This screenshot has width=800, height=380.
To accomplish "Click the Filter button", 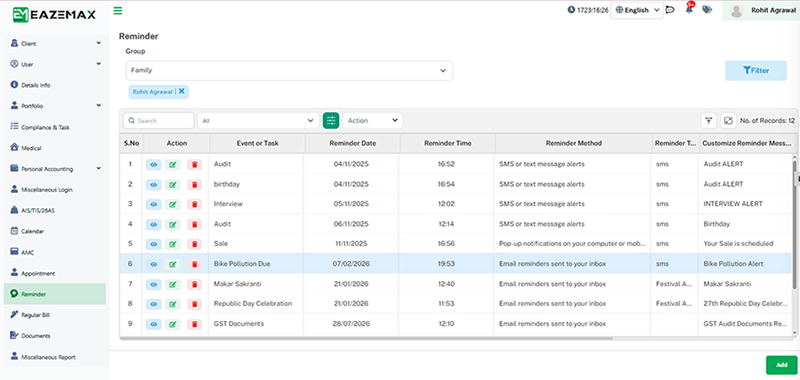I will coord(756,70).
